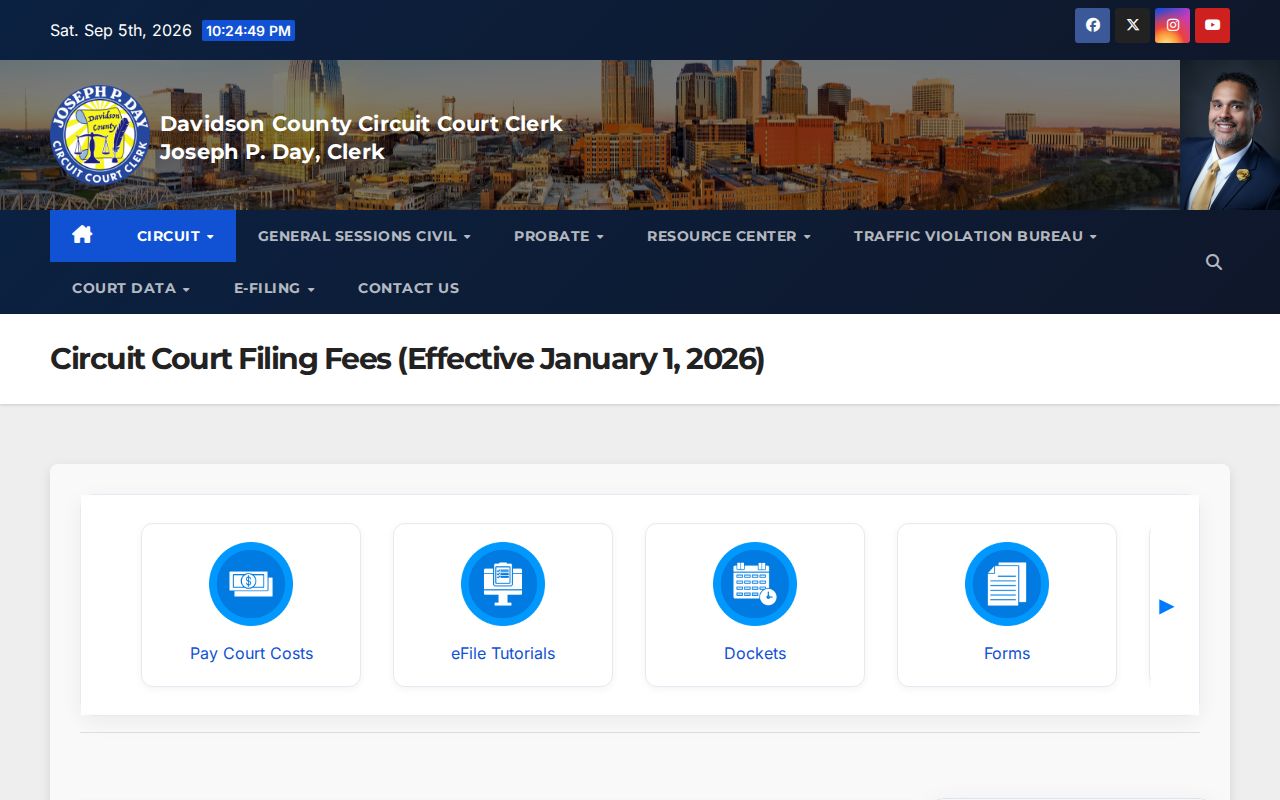Expand the Probate dropdown menu
1280x800 pixels.
558,236
